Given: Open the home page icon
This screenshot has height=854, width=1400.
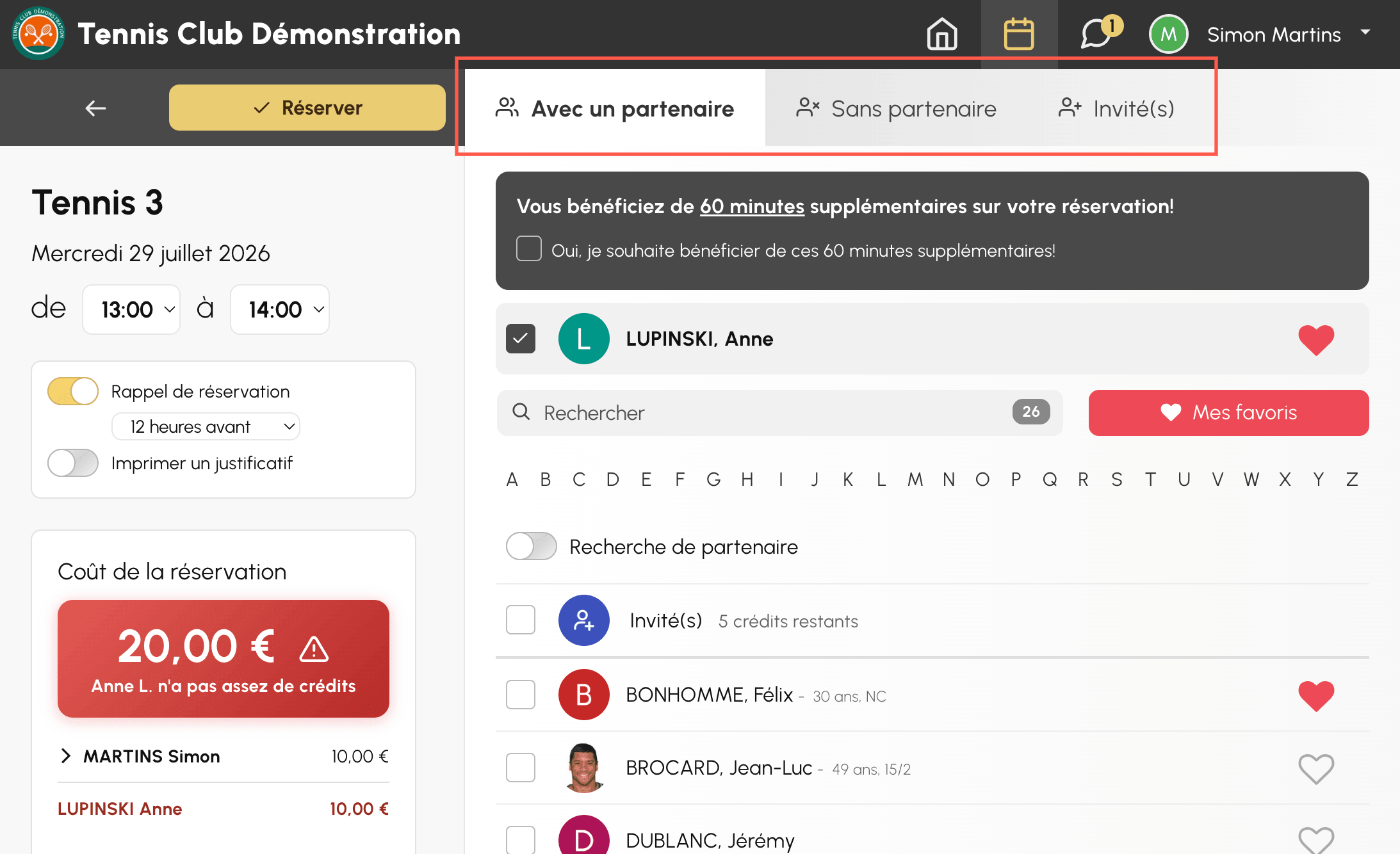Looking at the screenshot, I should [942, 34].
